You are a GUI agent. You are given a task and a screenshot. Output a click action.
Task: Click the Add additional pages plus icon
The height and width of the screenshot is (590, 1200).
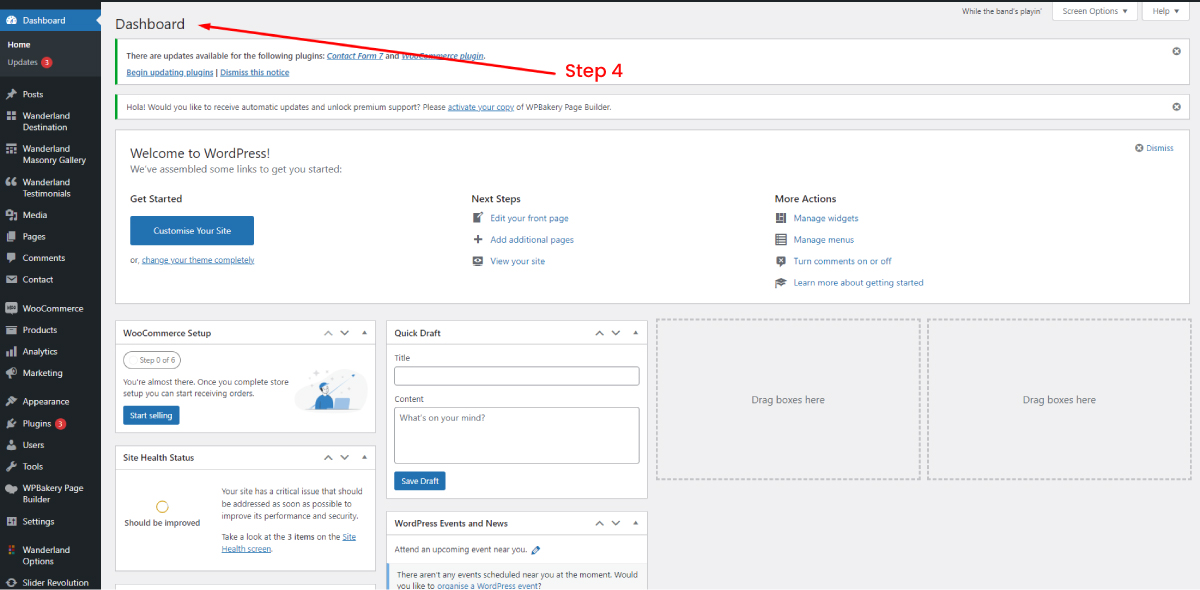click(x=478, y=240)
